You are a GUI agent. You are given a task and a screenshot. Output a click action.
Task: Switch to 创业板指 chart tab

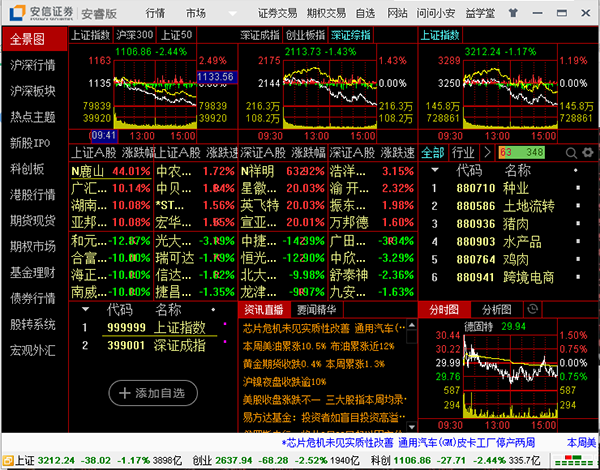(305, 35)
